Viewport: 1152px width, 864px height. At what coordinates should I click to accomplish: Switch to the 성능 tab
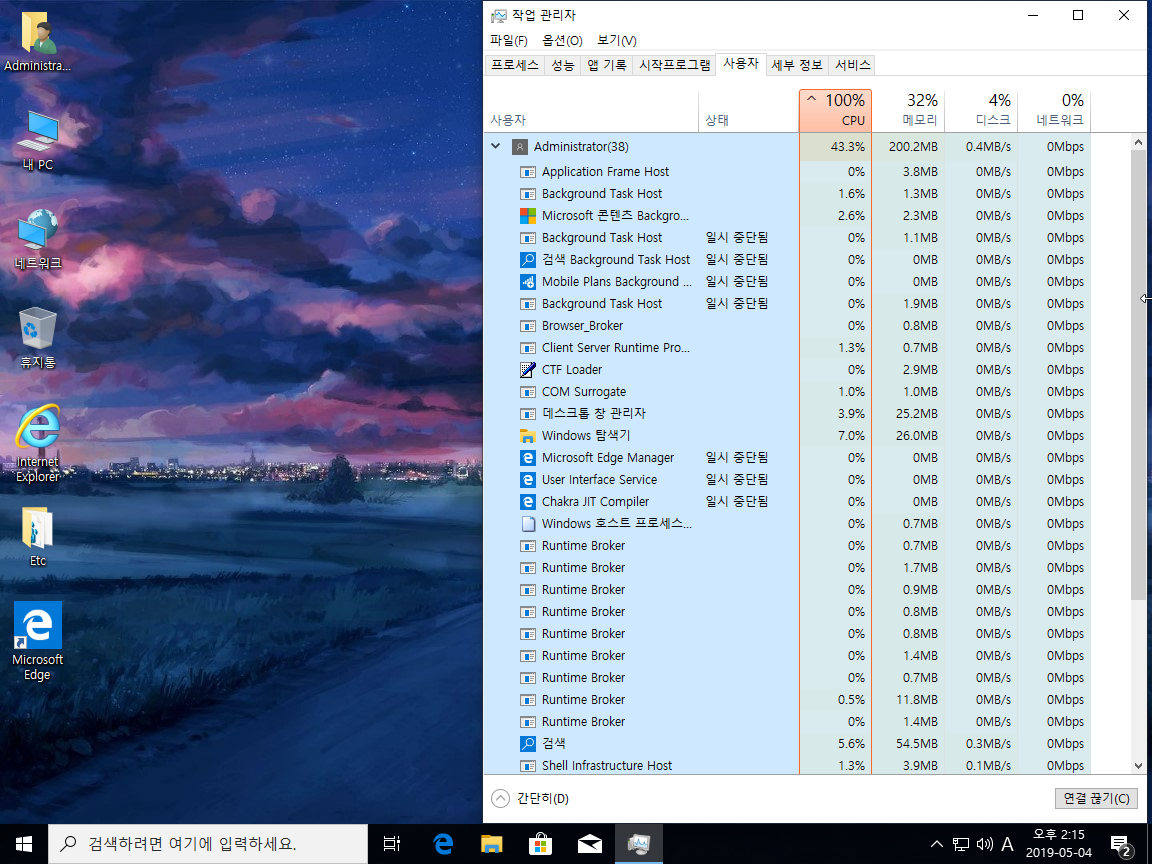[563, 65]
